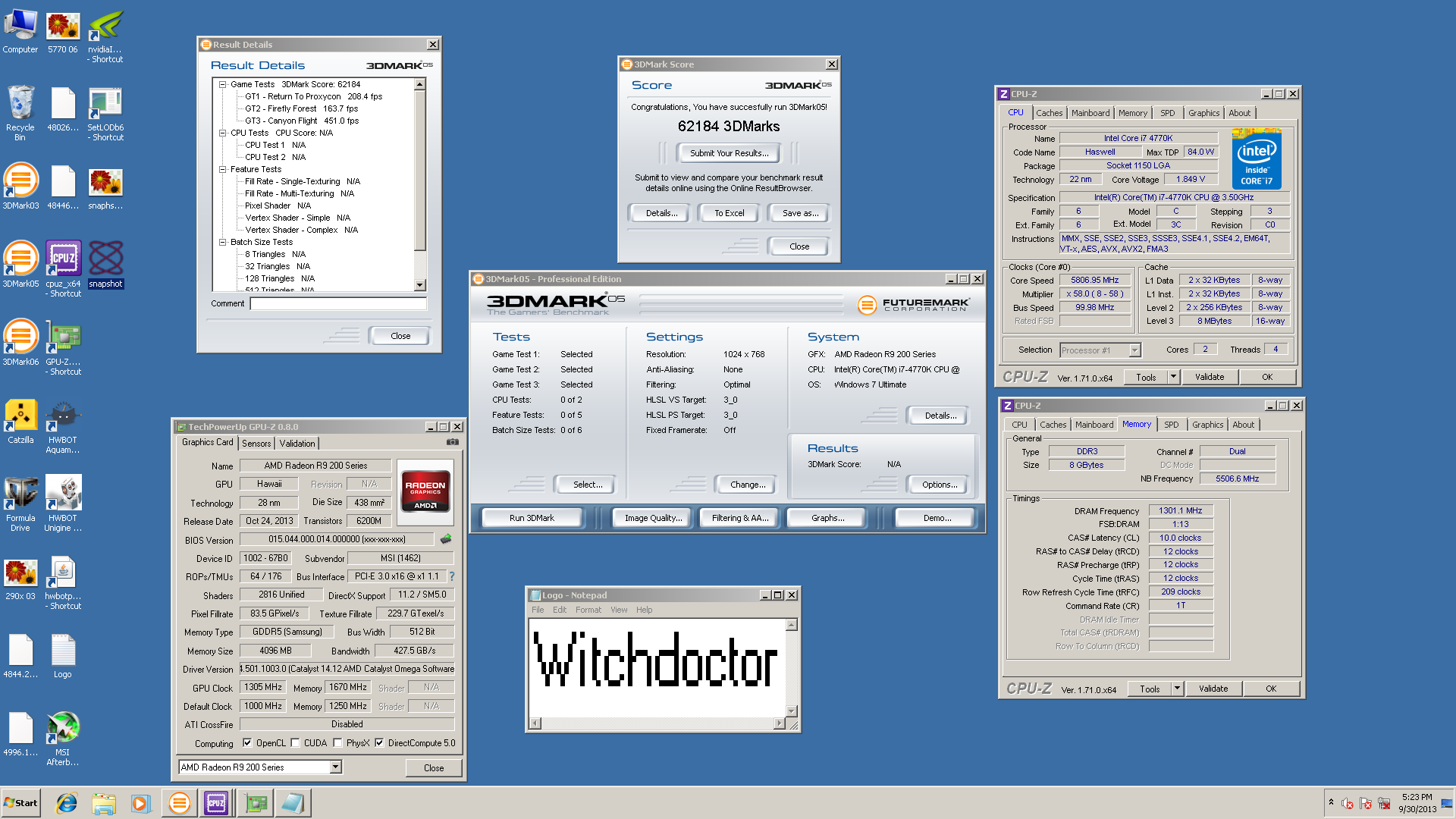Open Windows Media Player from the taskbar
The height and width of the screenshot is (819, 1456).
(141, 803)
